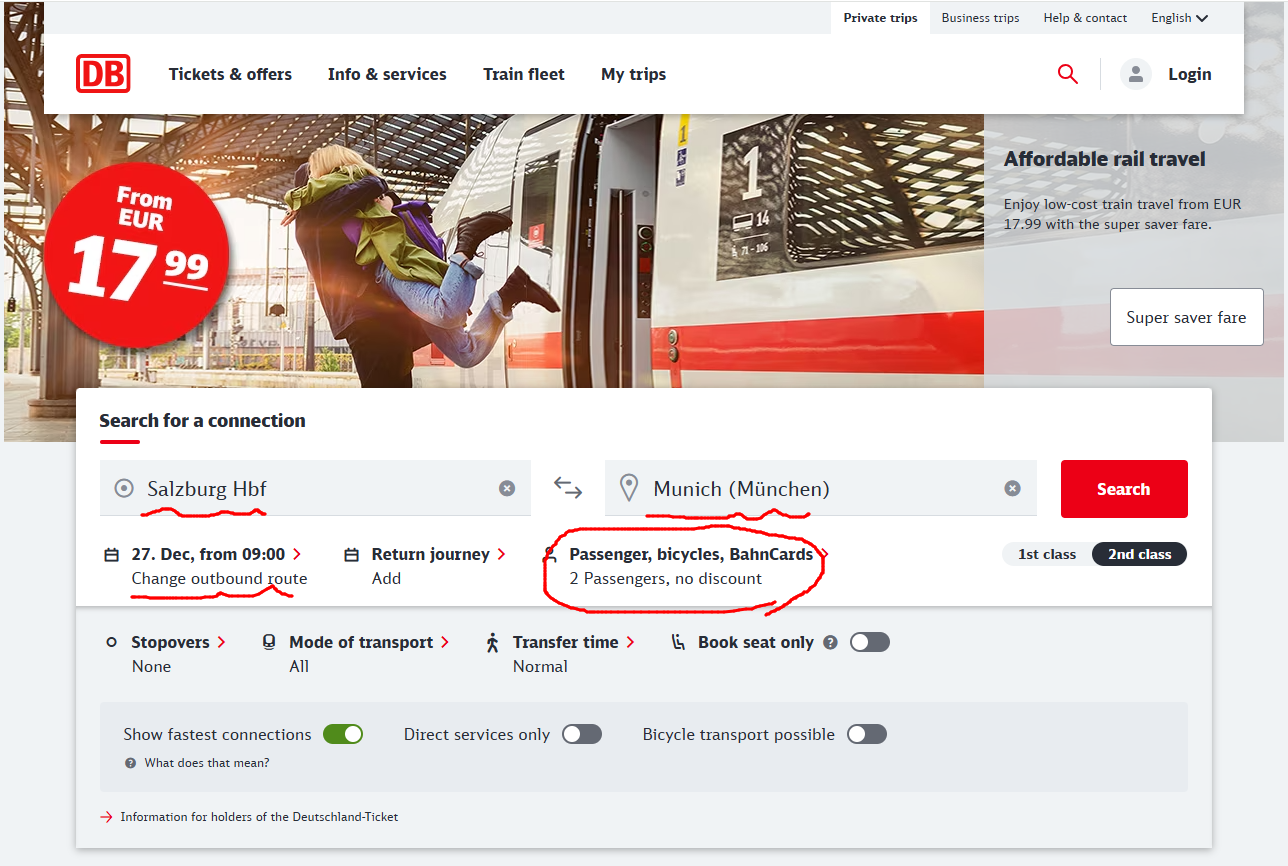Enable Direct services only switch
This screenshot has width=1288, height=866.
coord(582,734)
